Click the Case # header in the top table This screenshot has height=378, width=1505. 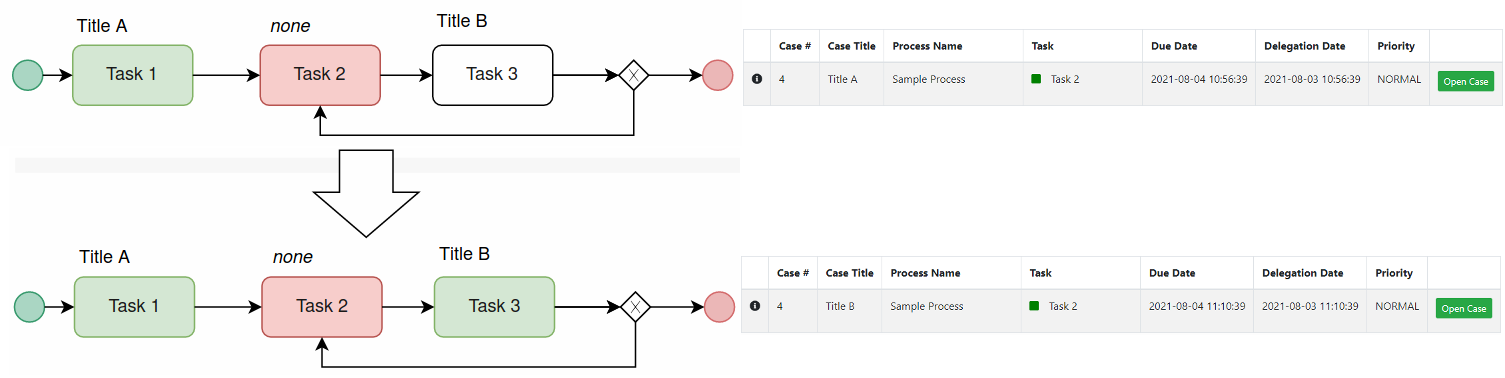795,46
